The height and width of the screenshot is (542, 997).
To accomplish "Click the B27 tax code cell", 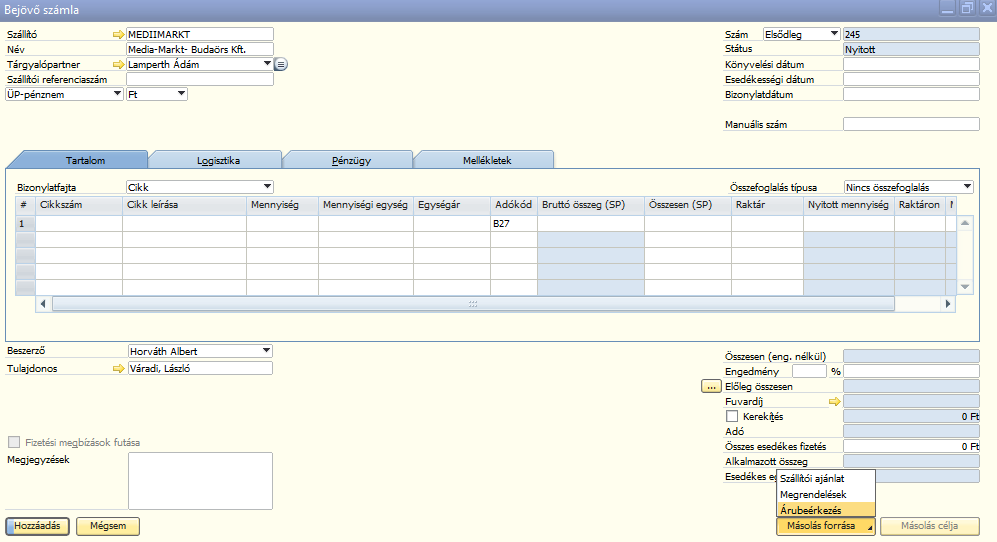I will click(x=514, y=223).
